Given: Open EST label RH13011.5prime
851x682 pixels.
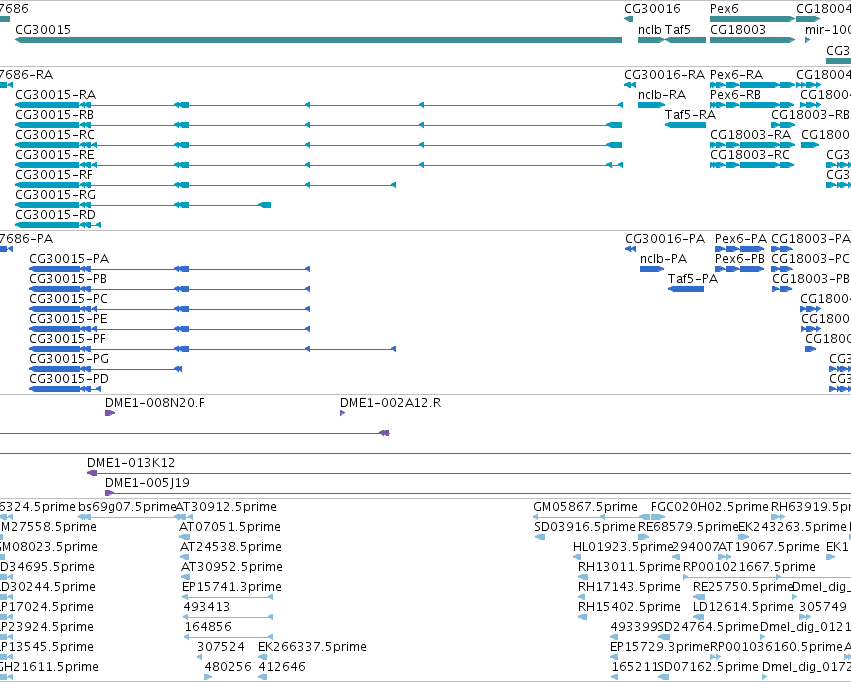Looking at the screenshot, I should click(x=629, y=568).
